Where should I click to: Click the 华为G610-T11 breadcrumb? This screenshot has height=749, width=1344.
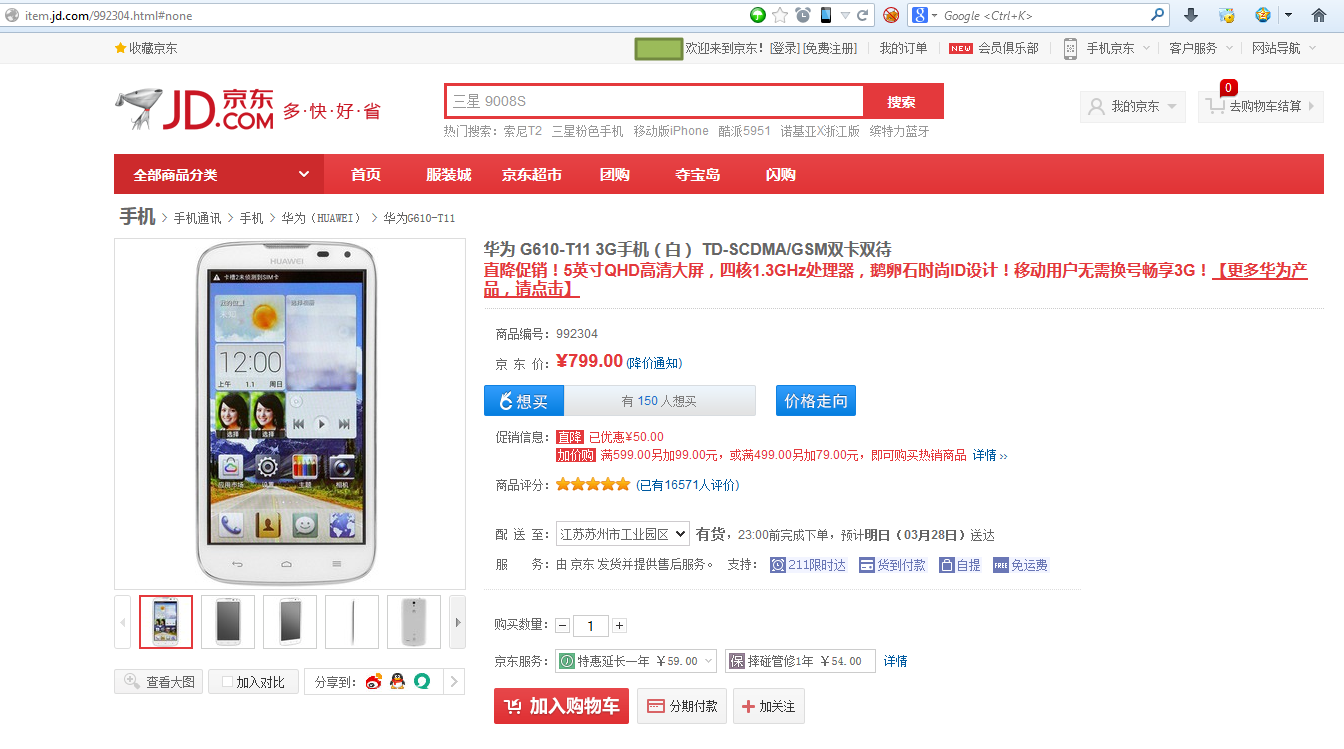[419, 218]
